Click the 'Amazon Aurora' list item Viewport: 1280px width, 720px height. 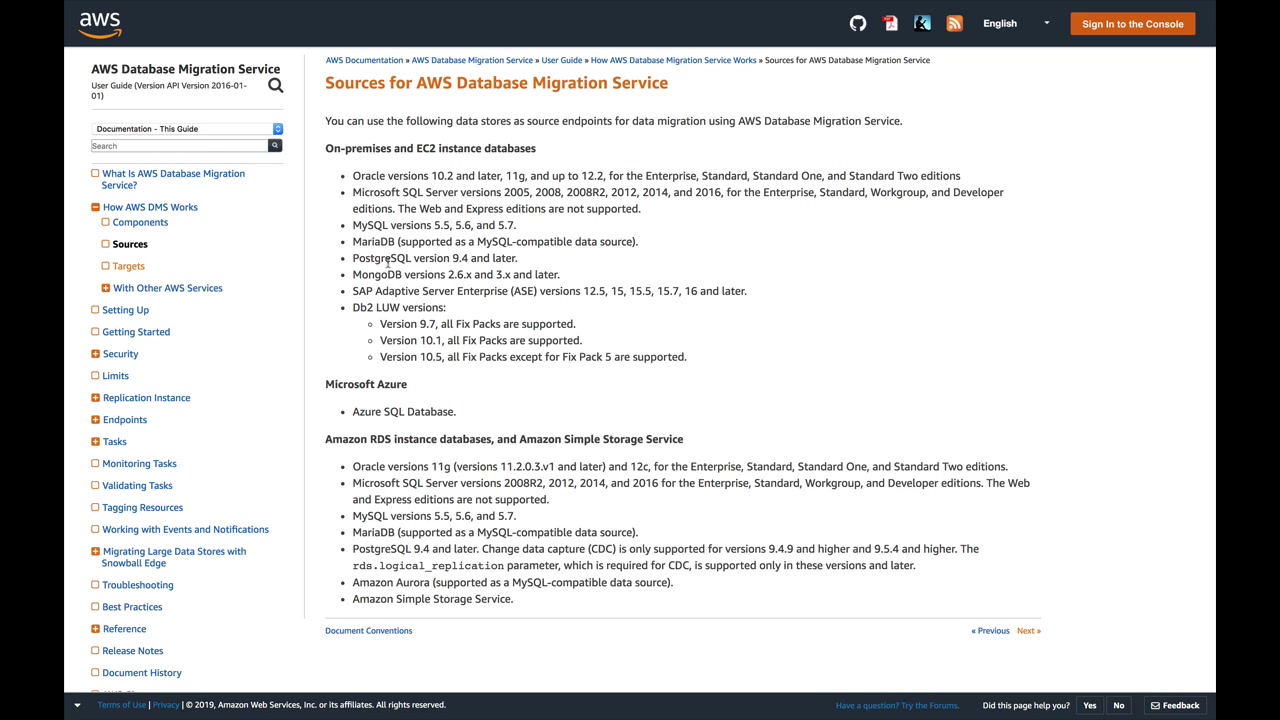(513, 583)
